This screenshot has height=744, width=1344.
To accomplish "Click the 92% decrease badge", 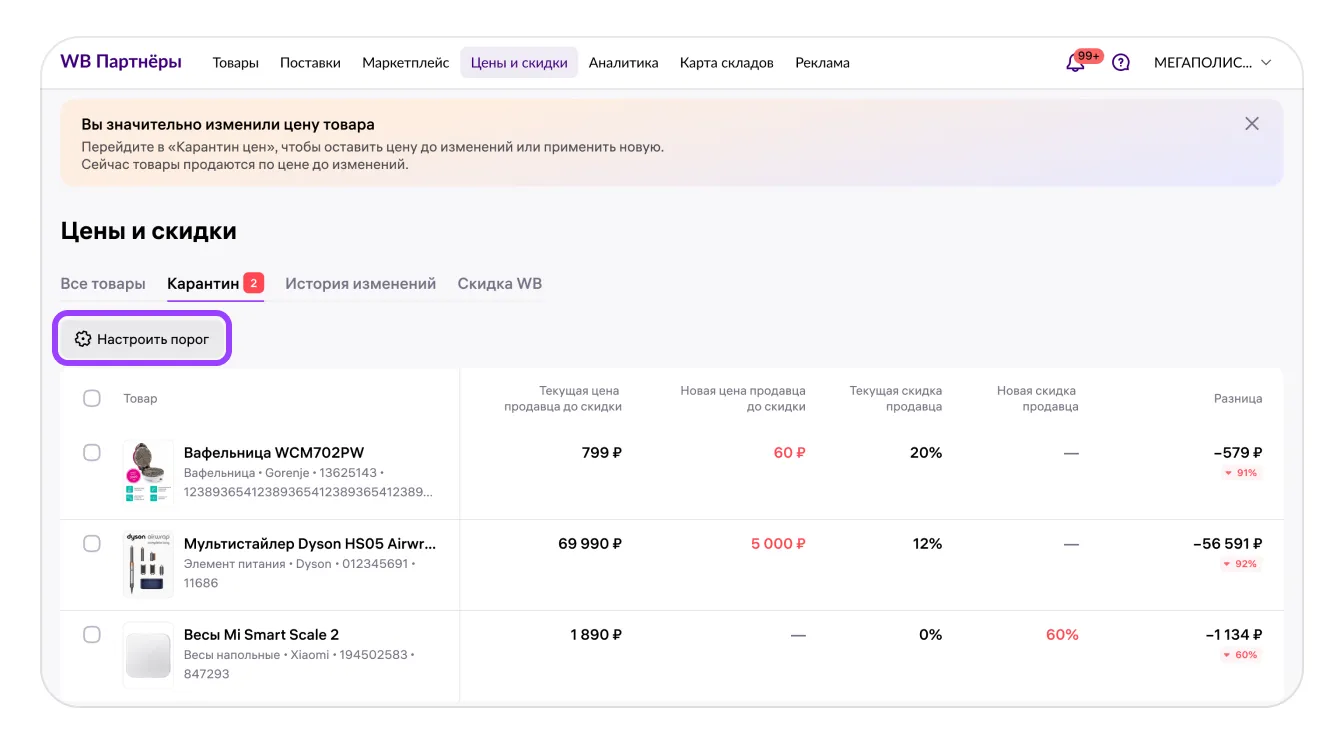I will click(x=1241, y=564).
